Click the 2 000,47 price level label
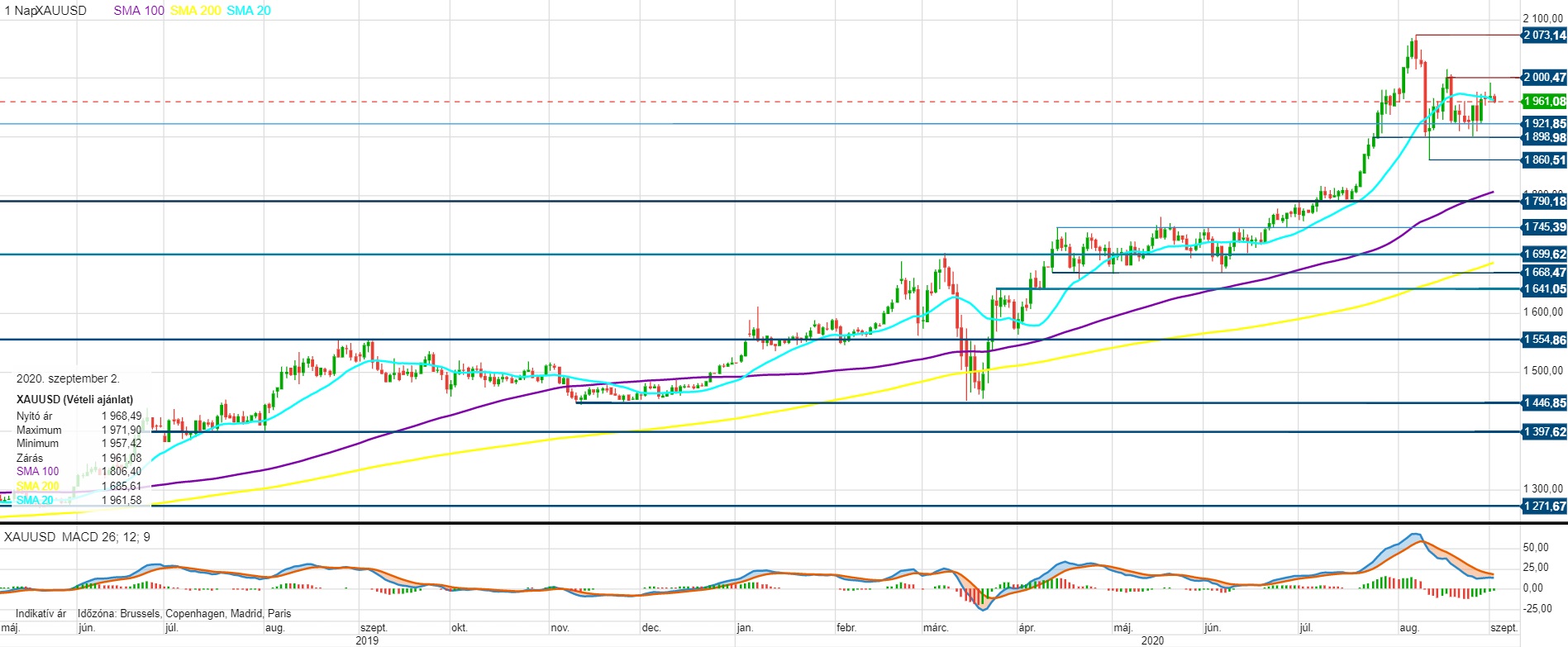1568x647 pixels. [x=1545, y=78]
